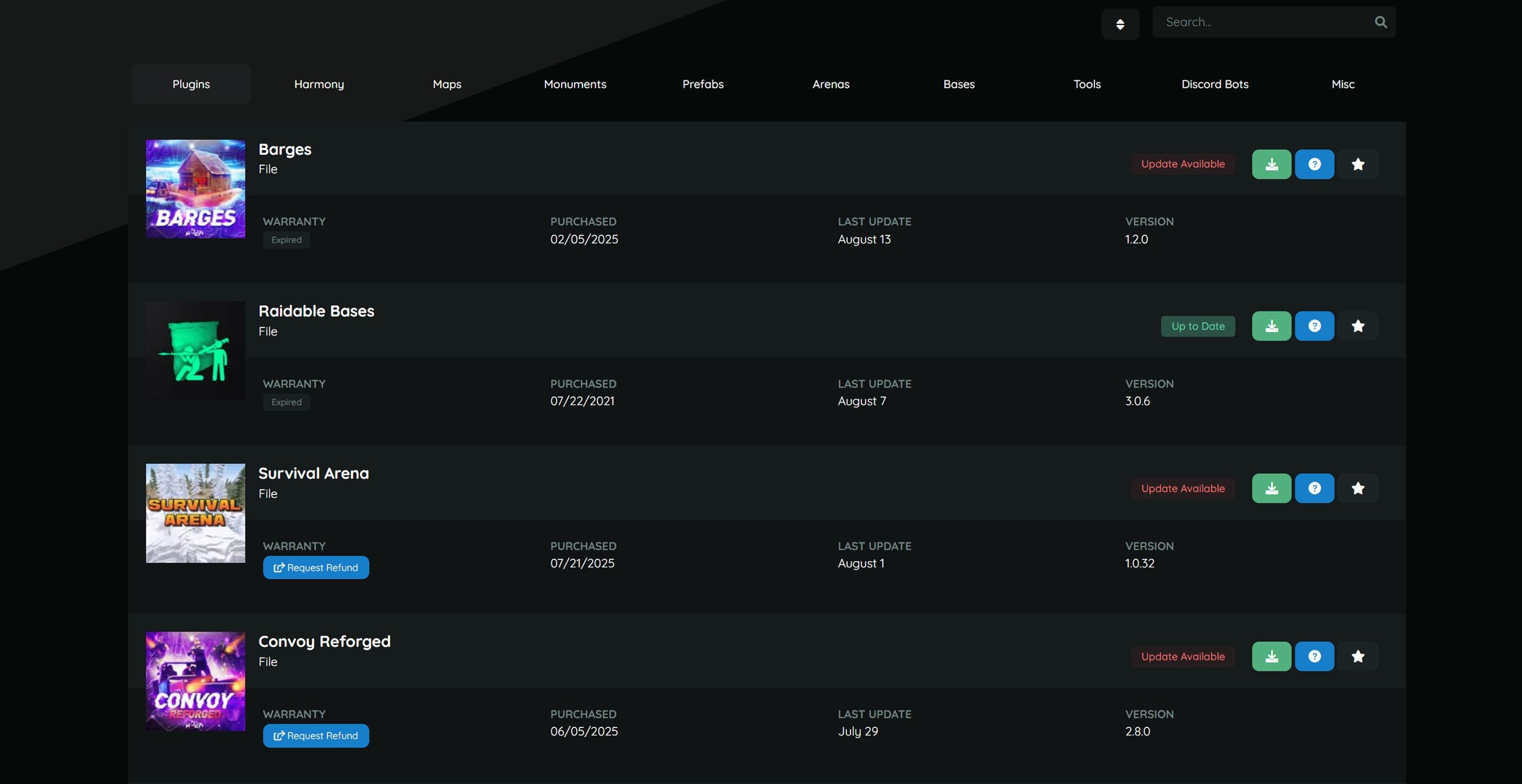Image resolution: width=1522 pixels, height=784 pixels.
Task: Click the last update date August 1
Action: click(x=861, y=564)
